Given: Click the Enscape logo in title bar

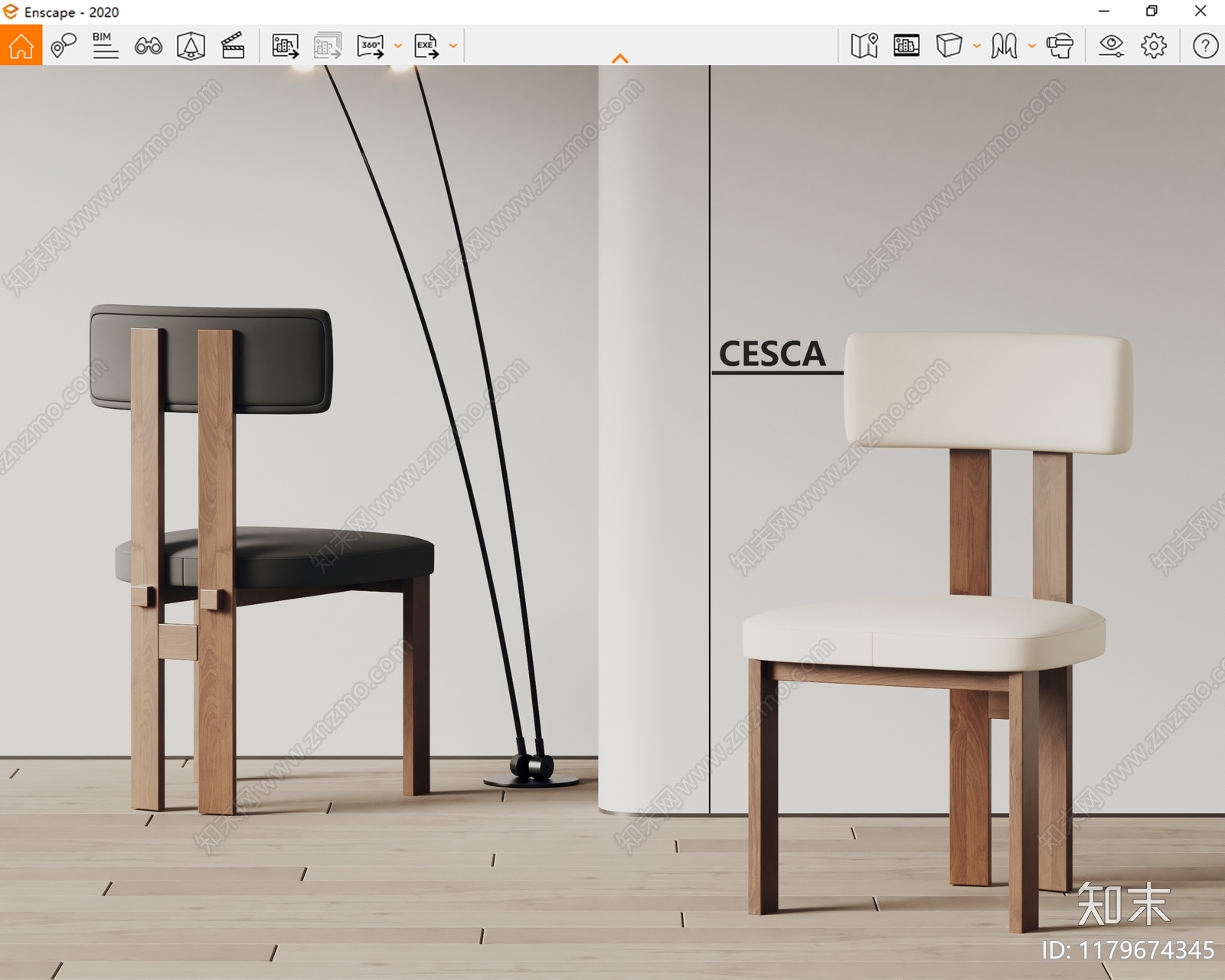Looking at the screenshot, I should [x=11, y=11].
